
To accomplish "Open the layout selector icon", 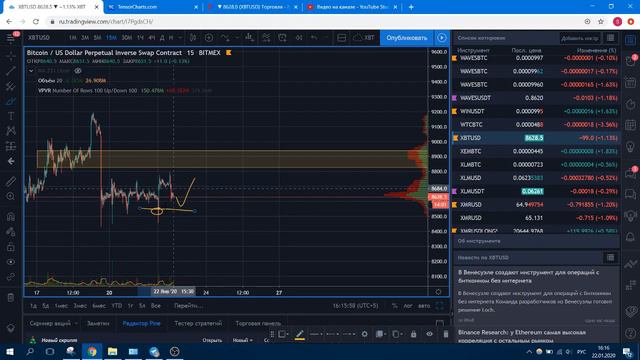I will [342, 38].
